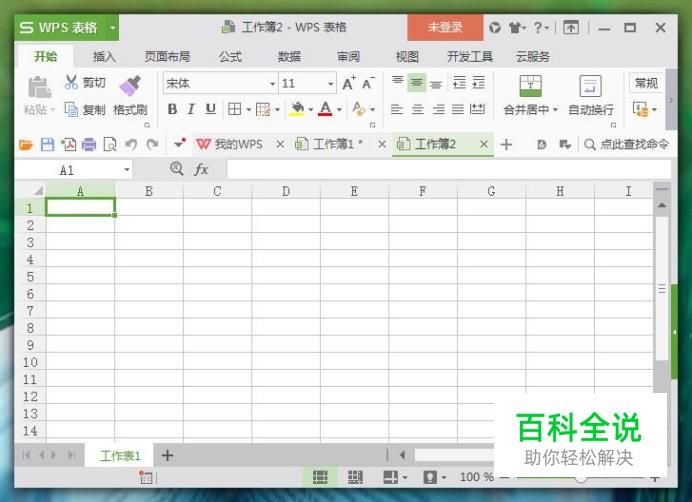Increase indent icon in alignment group
Screen dimensions: 692x502
click(x=479, y=83)
